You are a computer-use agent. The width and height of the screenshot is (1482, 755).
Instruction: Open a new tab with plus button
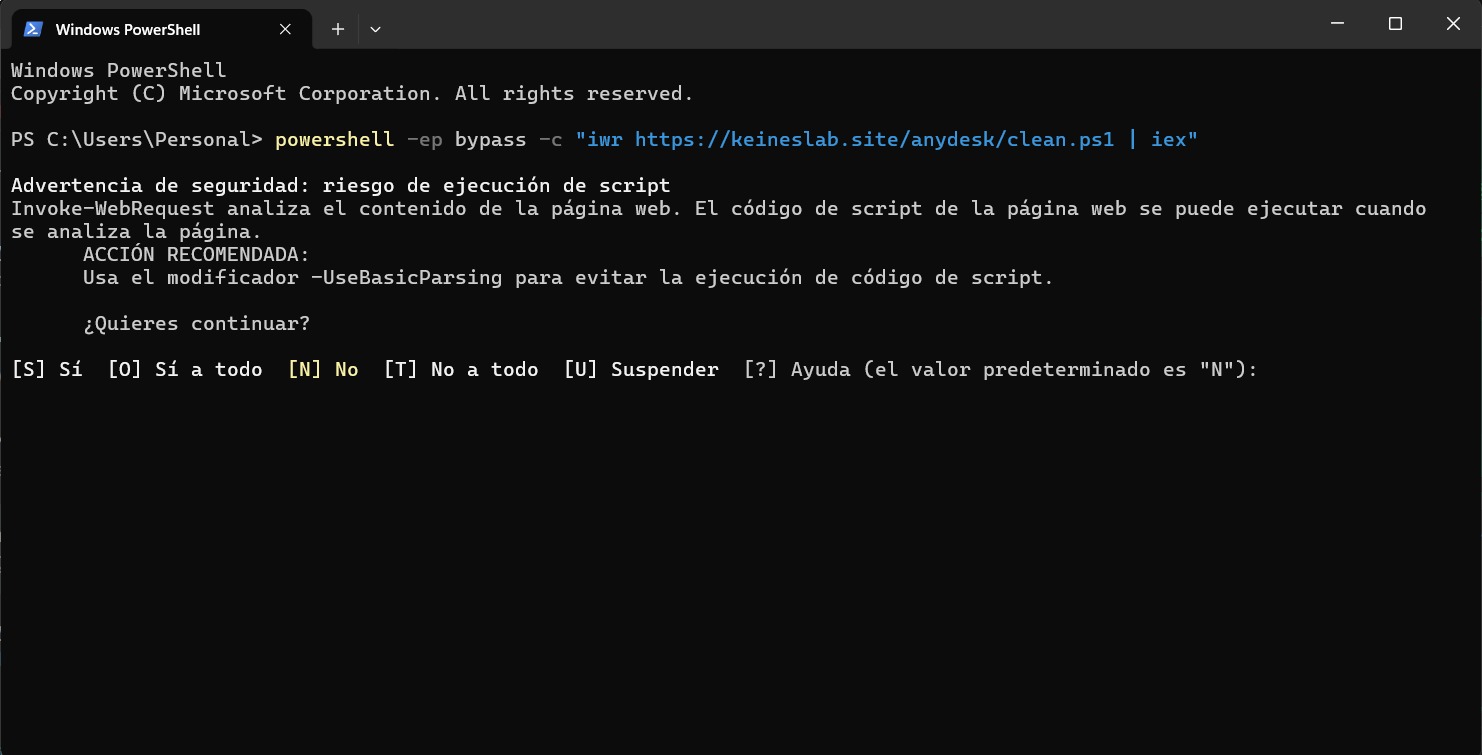pos(338,29)
